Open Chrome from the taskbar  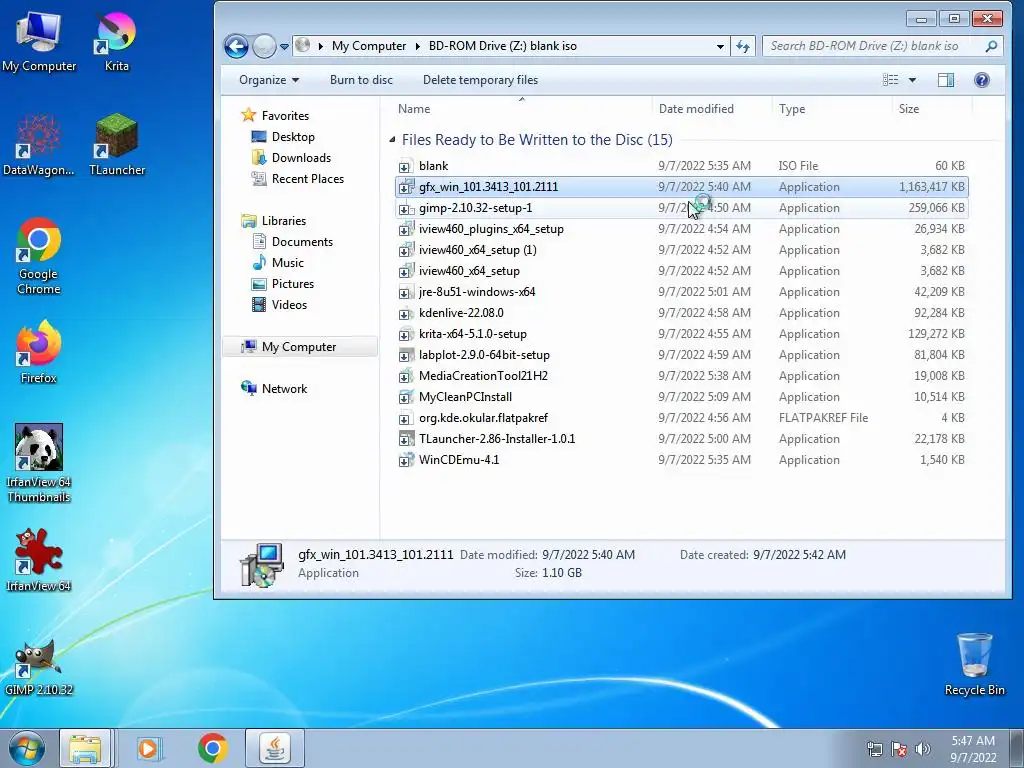click(x=212, y=748)
